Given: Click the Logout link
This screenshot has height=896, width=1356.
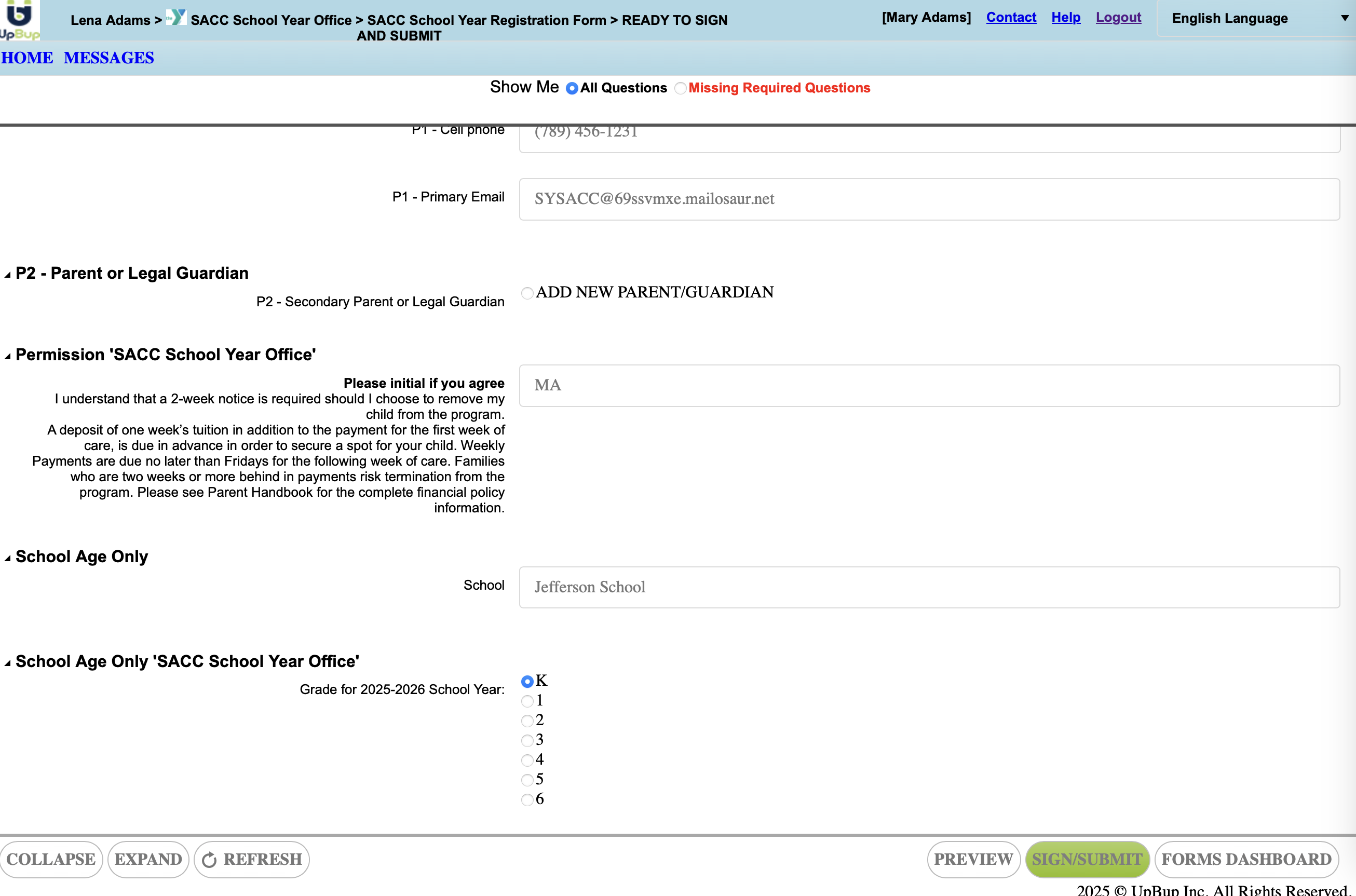Looking at the screenshot, I should point(1118,17).
